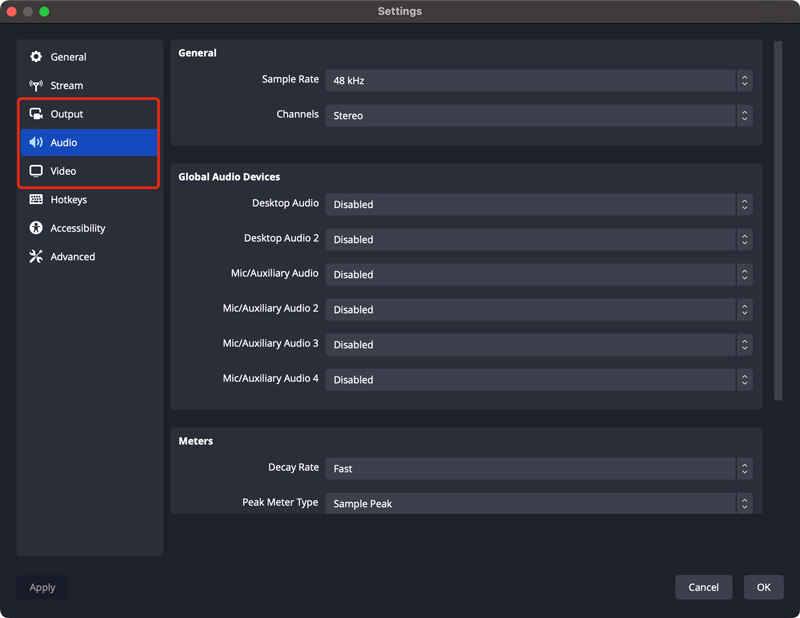The image size is (800, 618).
Task: Click the Mic/Auxiliary Audio stepper arrows
Action: coord(744,275)
